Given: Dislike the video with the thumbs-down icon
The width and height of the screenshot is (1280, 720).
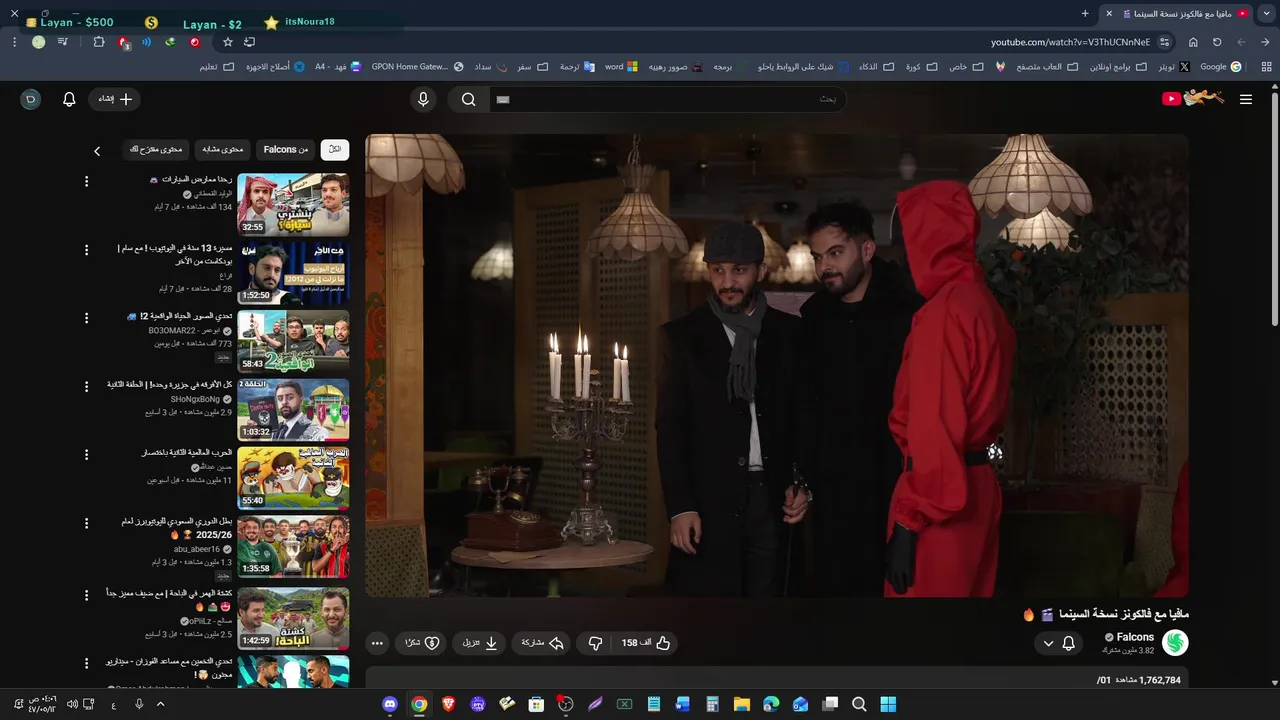Looking at the screenshot, I should pos(595,643).
